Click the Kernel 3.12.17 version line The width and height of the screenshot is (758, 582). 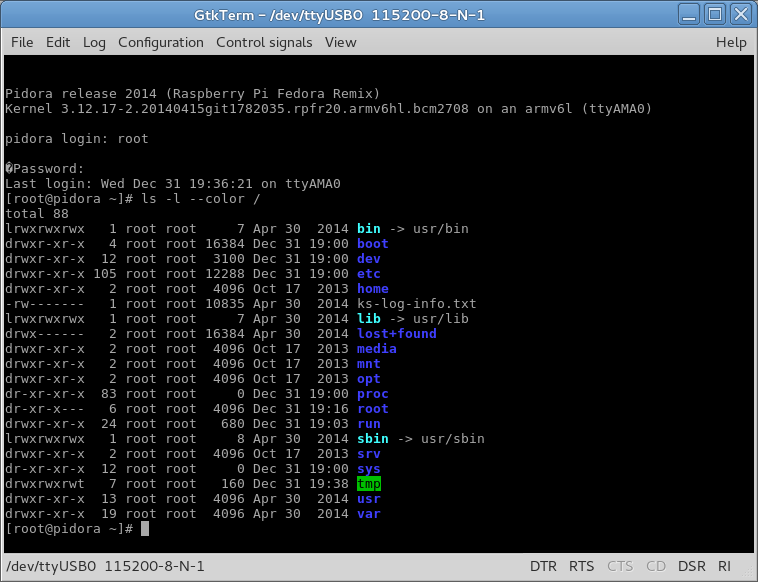coord(328,108)
